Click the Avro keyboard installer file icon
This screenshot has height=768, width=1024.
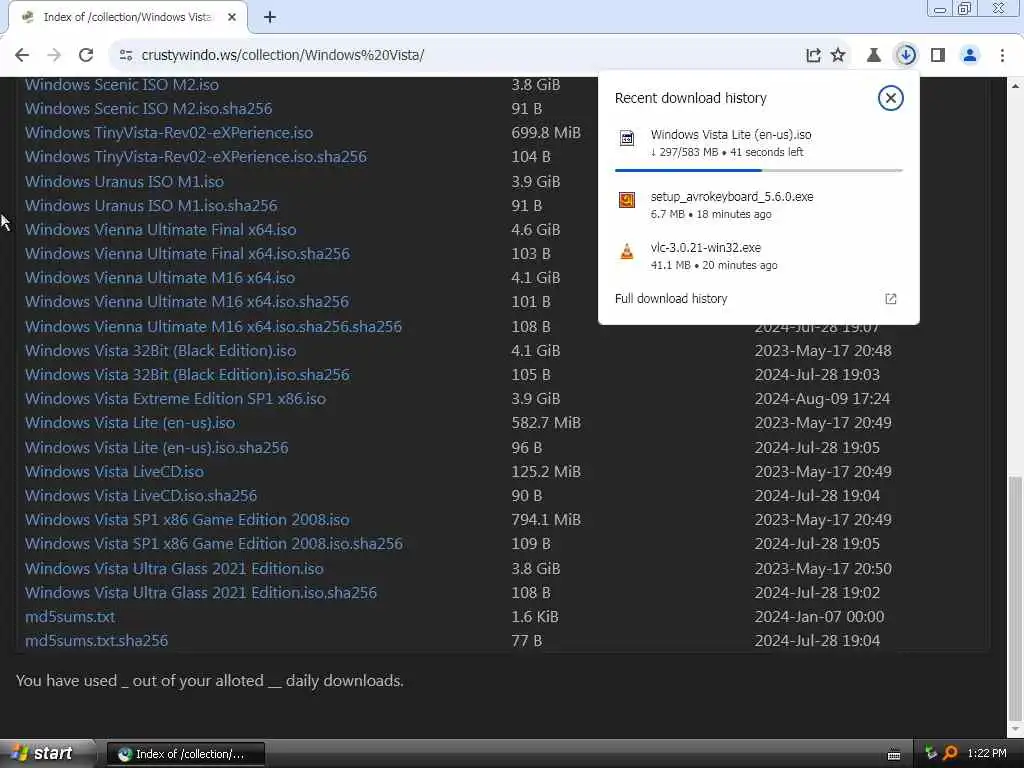(x=626, y=200)
